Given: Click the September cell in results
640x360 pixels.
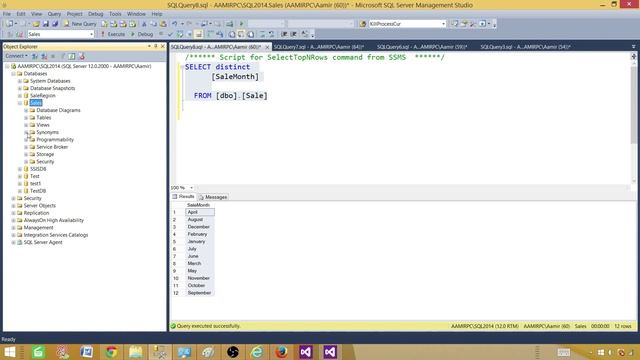Looking at the screenshot, I should [200, 293].
